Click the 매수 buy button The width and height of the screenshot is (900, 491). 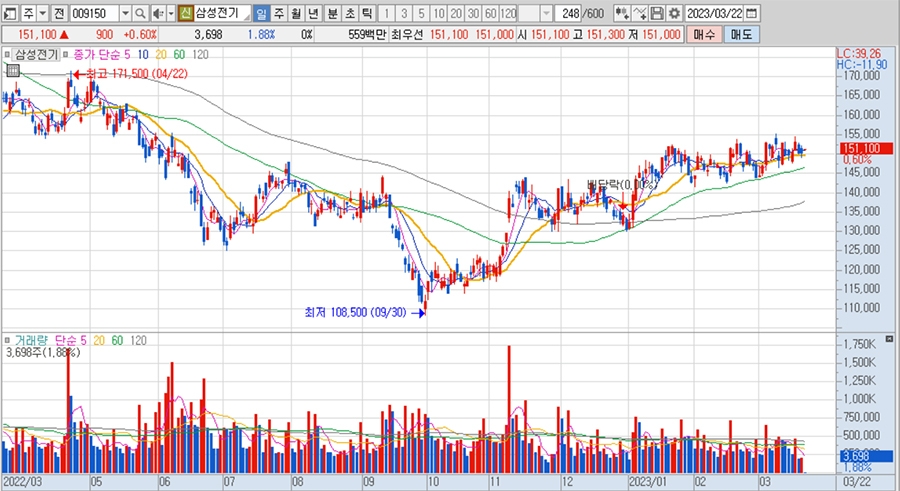(704, 34)
